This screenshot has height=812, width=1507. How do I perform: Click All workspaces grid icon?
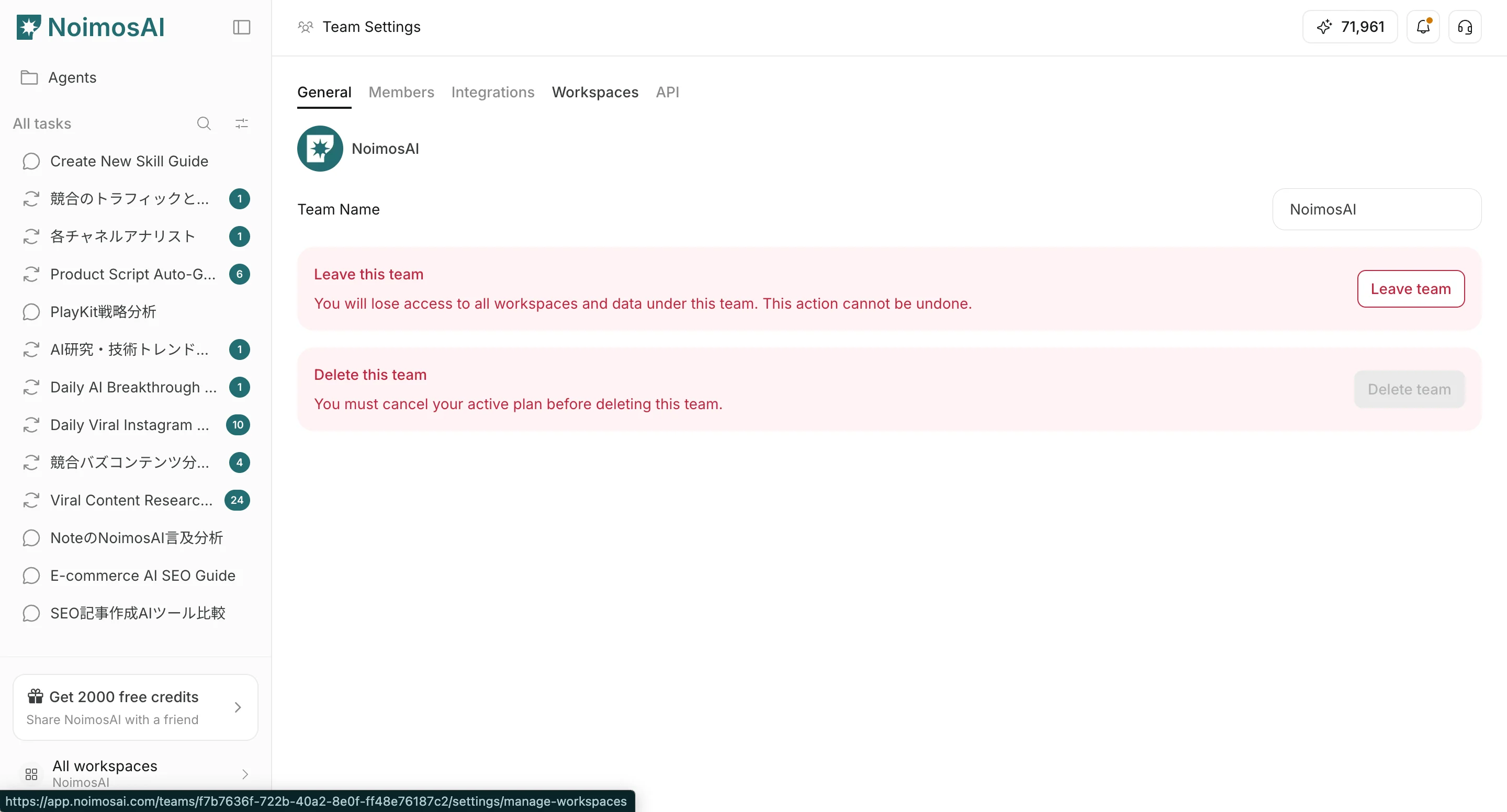31,774
